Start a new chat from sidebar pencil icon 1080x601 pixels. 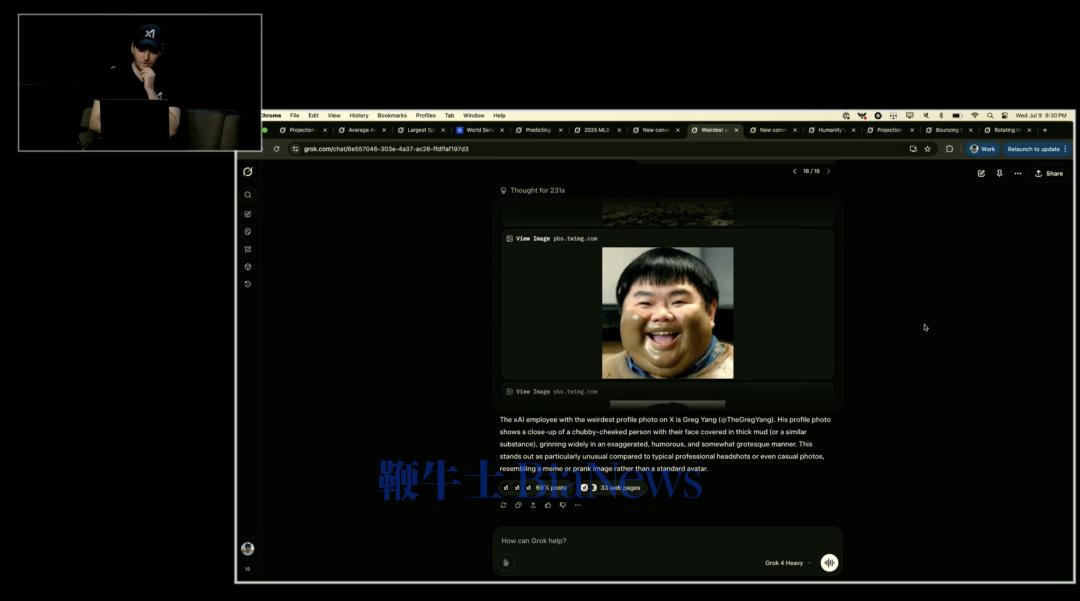[x=248, y=214]
